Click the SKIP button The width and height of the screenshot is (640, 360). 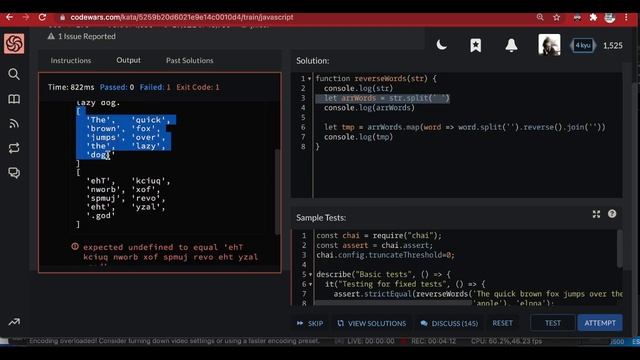tap(310, 323)
